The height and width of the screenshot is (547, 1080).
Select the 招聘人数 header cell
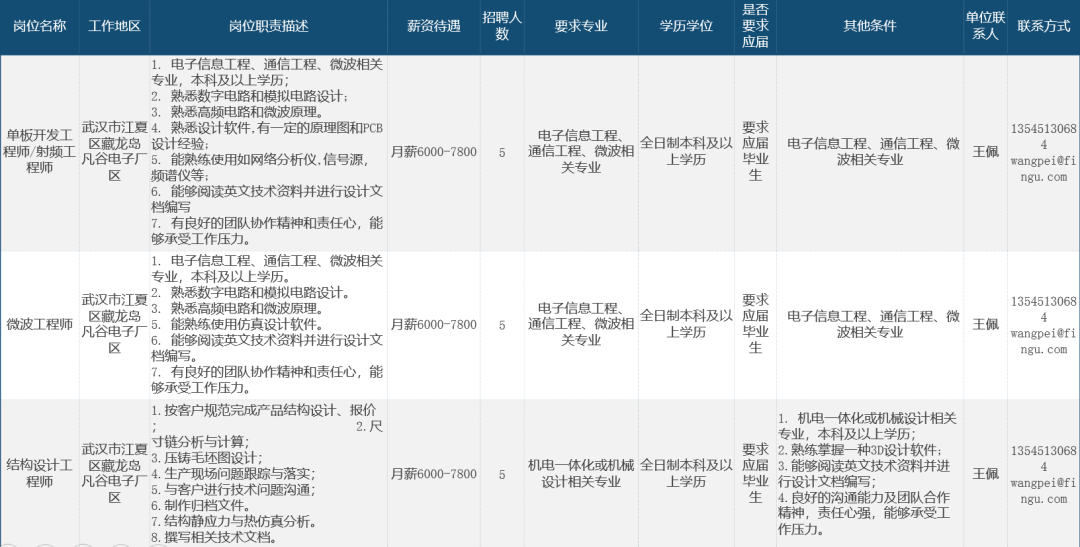tap(502, 26)
